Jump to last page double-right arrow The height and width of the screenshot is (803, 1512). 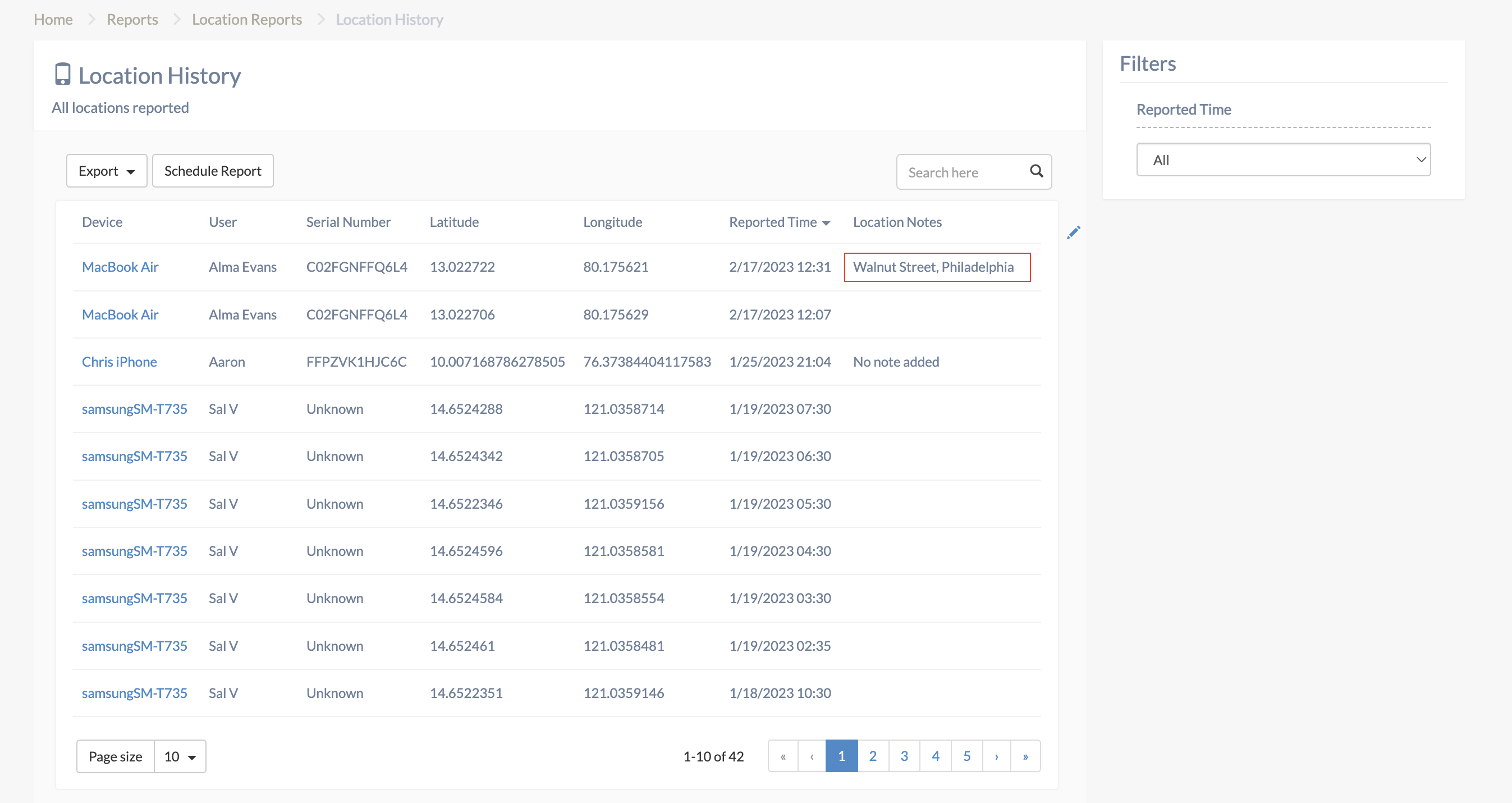click(1025, 756)
